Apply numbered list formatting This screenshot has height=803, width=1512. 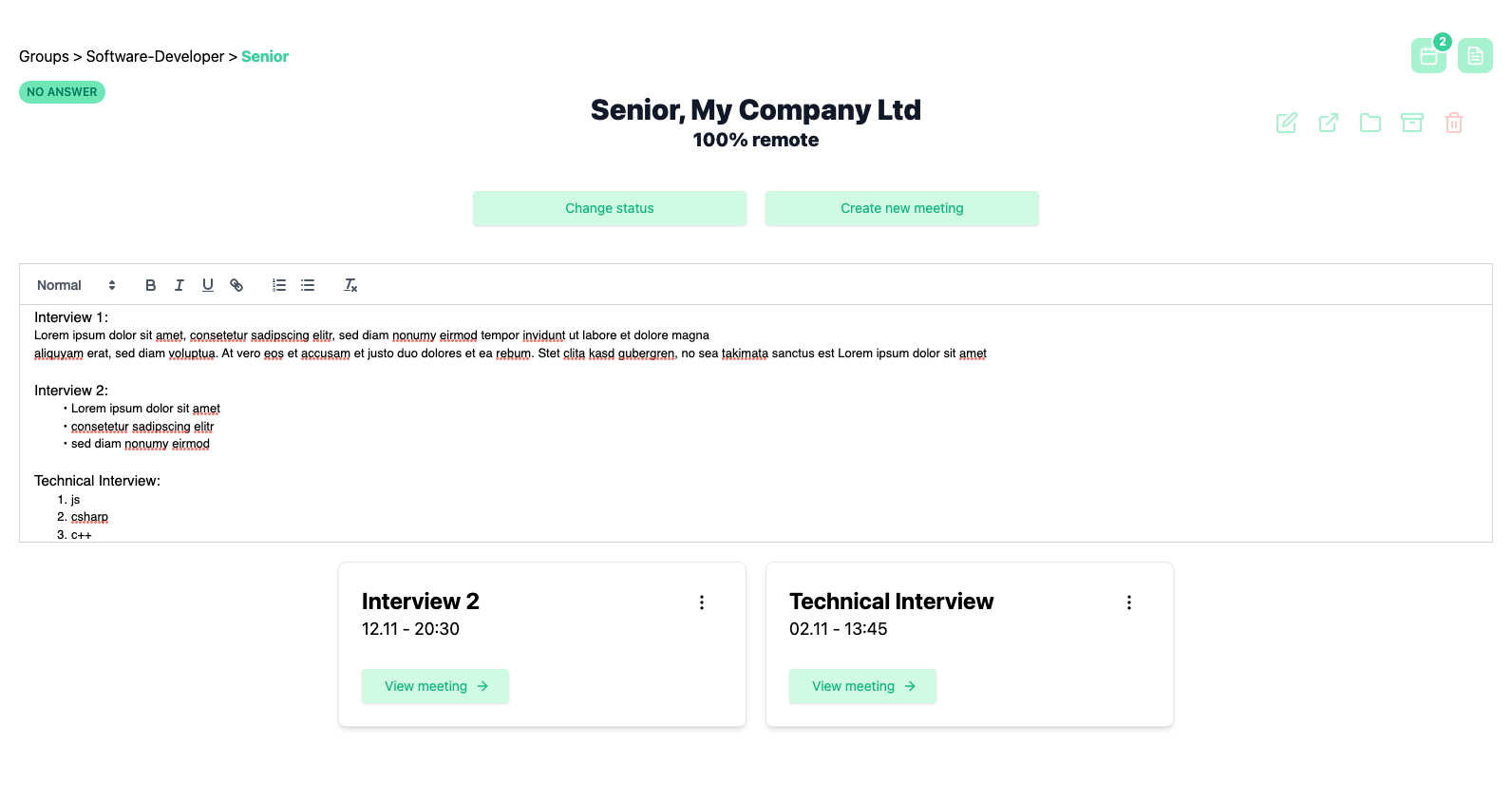279,285
